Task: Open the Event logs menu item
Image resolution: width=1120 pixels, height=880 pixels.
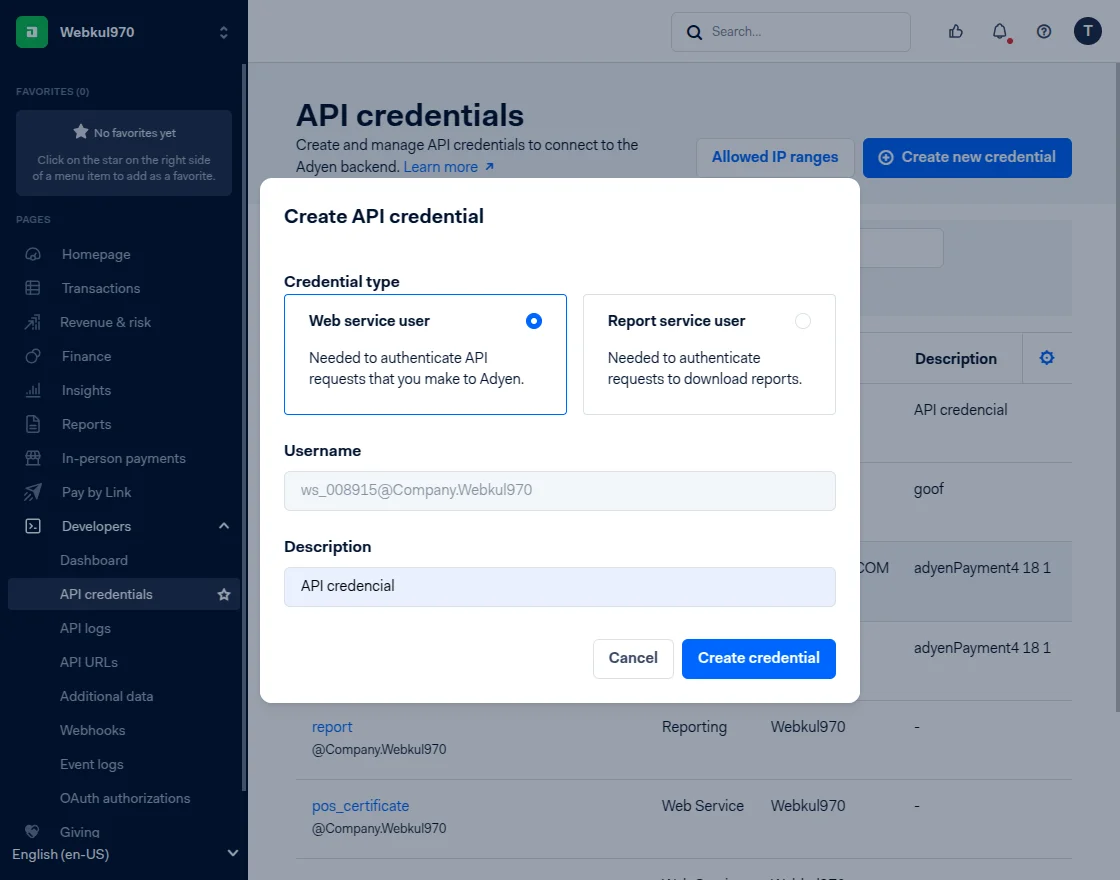Action: [91, 764]
